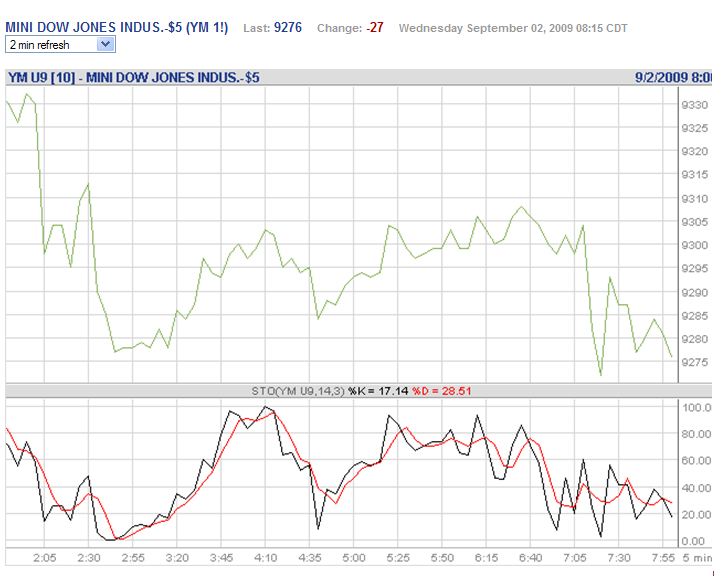Image resolution: width=714 pixels, height=576 pixels.
Task: Click the Change value -27
Action: (375, 27)
